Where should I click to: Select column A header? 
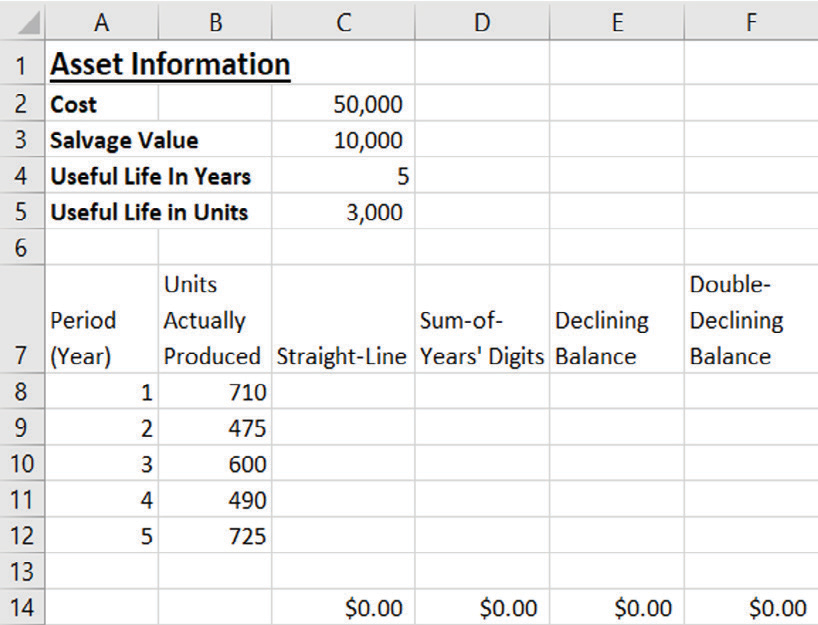coord(102,20)
